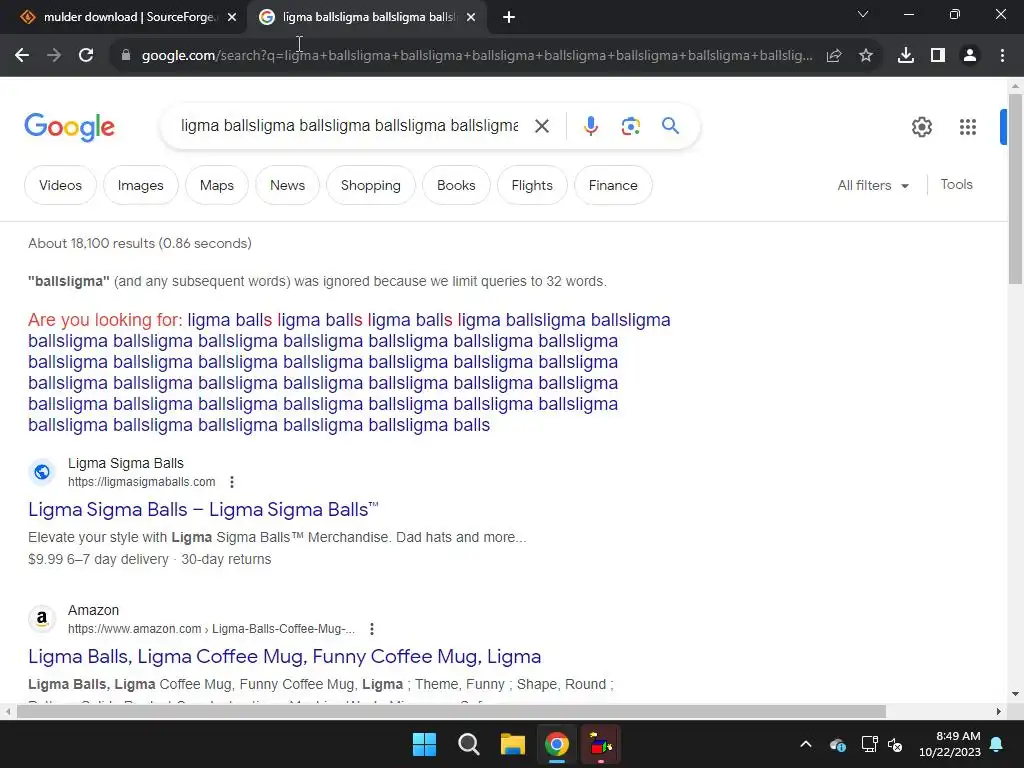1024x768 pixels.
Task: Bookmark this tab with the star icon
Action: 866,56
